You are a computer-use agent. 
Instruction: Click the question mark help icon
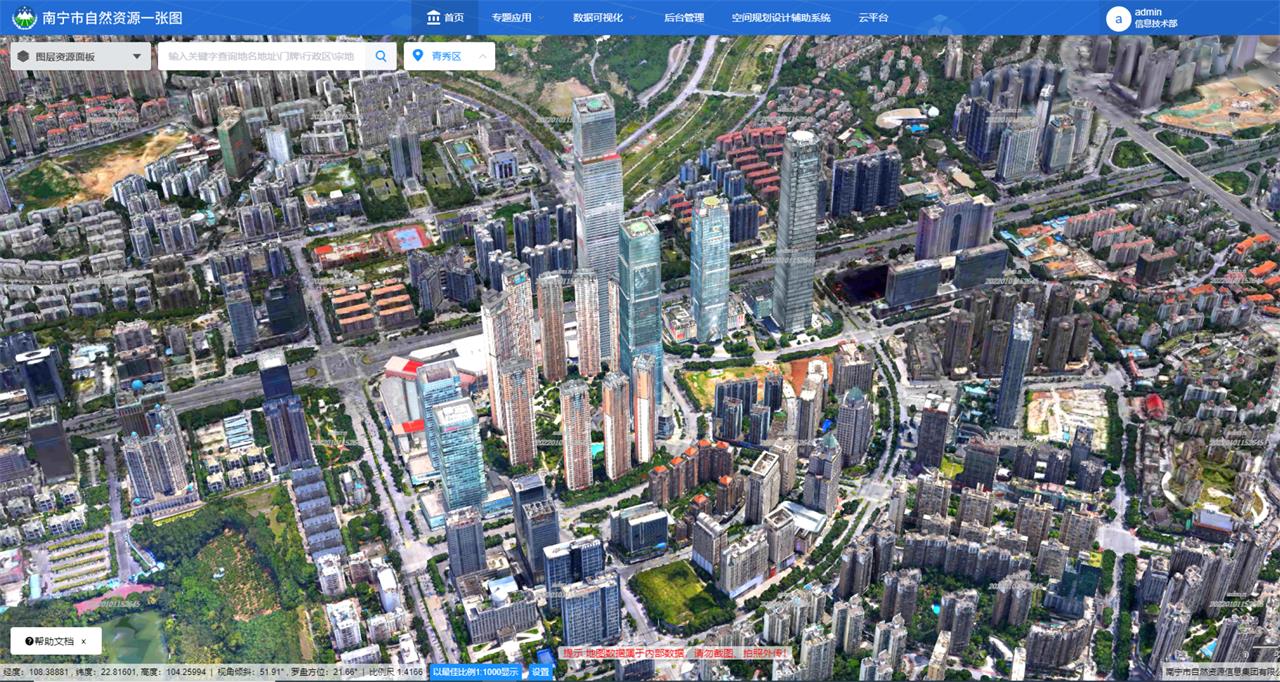pos(29,641)
